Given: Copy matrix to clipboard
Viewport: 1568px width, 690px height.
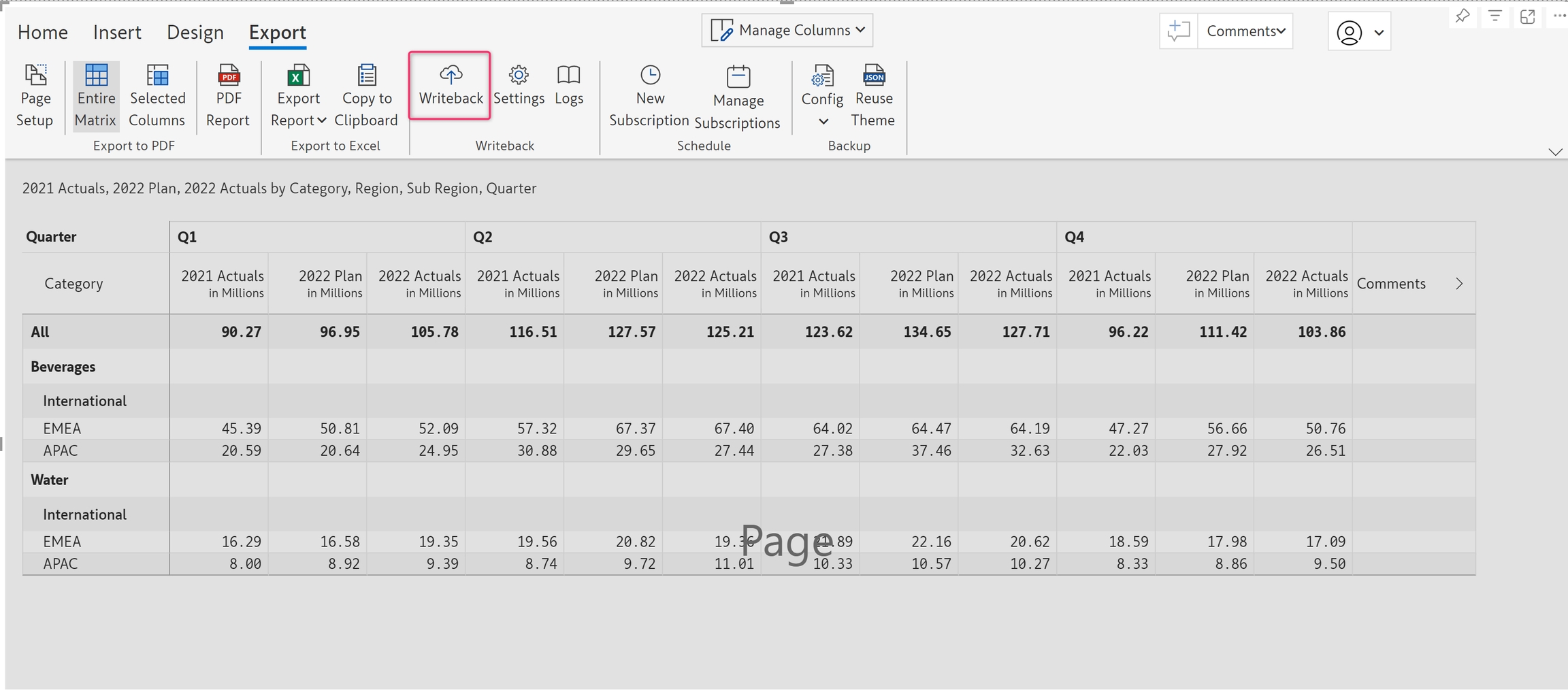Looking at the screenshot, I should [x=366, y=95].
